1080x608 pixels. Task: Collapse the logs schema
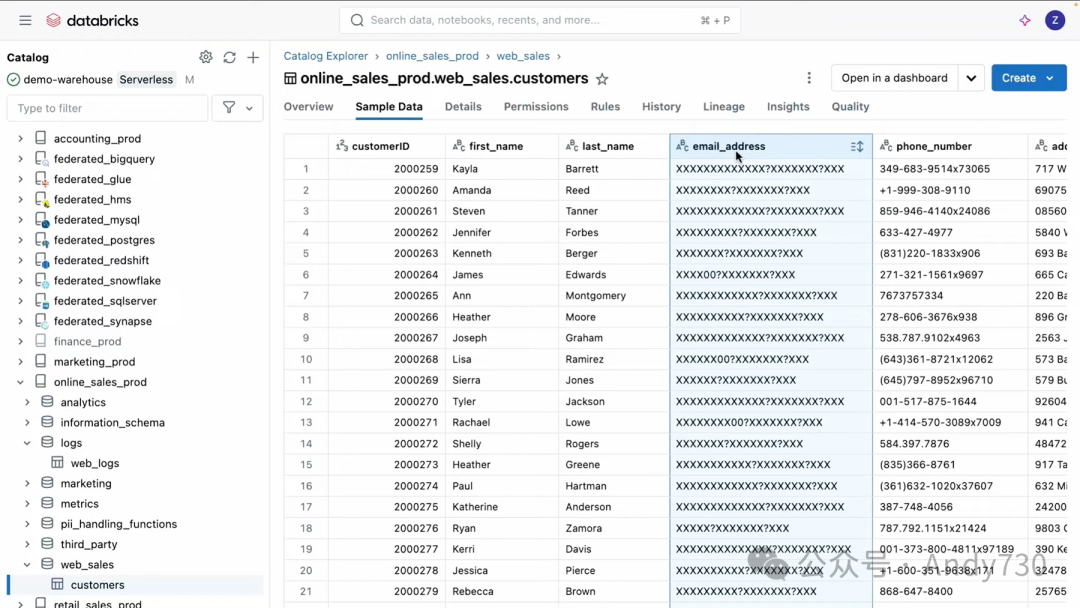click(27, 443)
